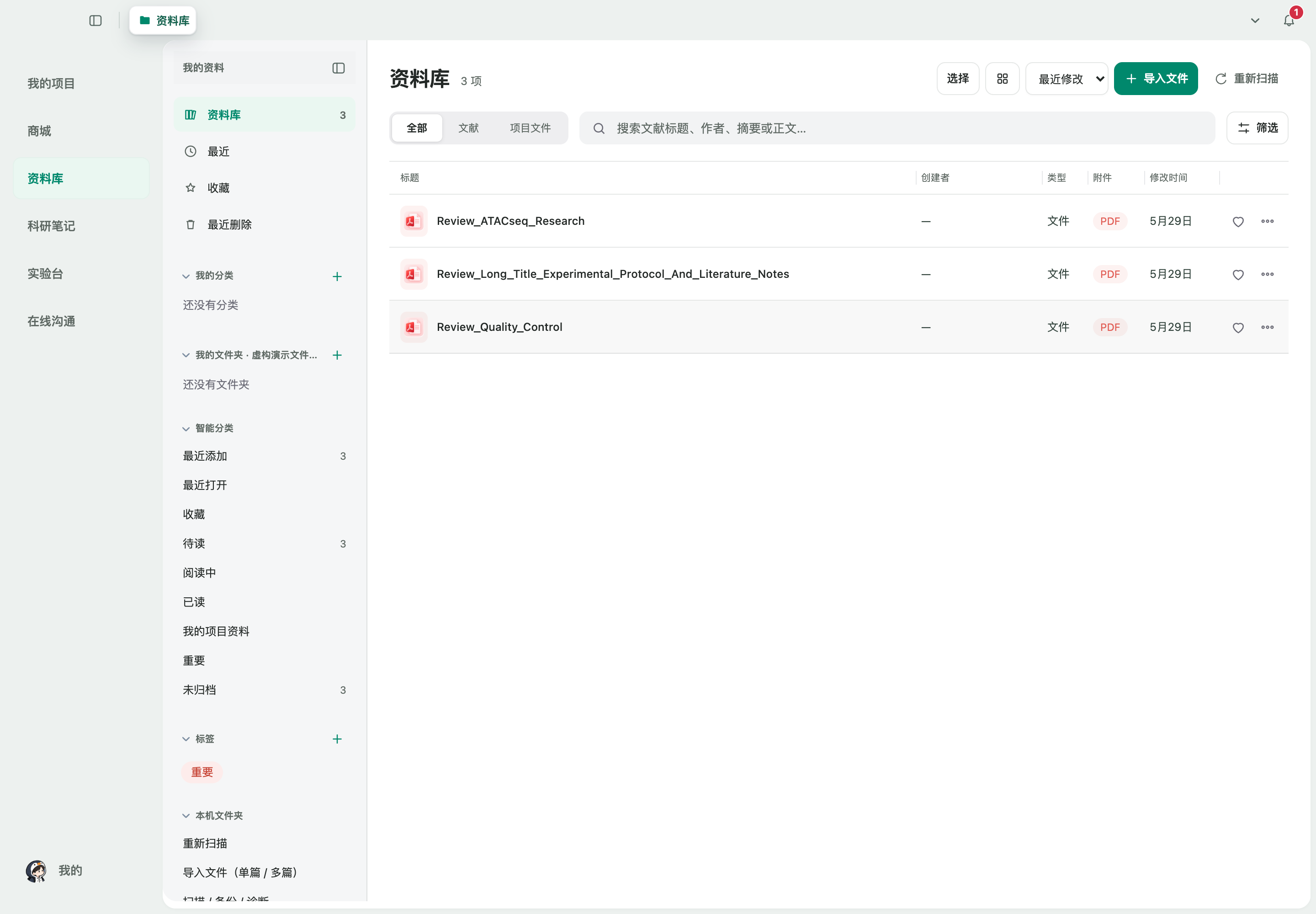Expand the title bar chevron dropdown
1316x914 pixels.
coord(1255,21)
